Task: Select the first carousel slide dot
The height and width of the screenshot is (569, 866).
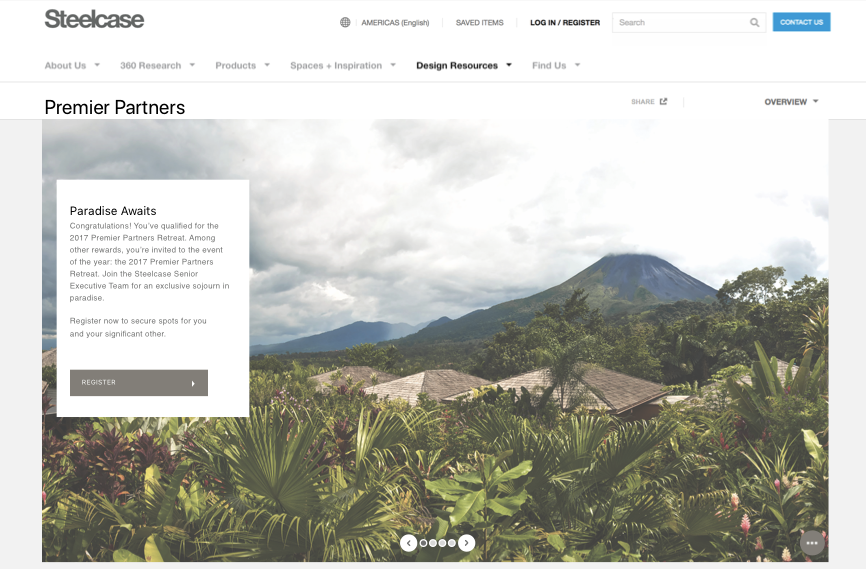Action: click(424, 544)
